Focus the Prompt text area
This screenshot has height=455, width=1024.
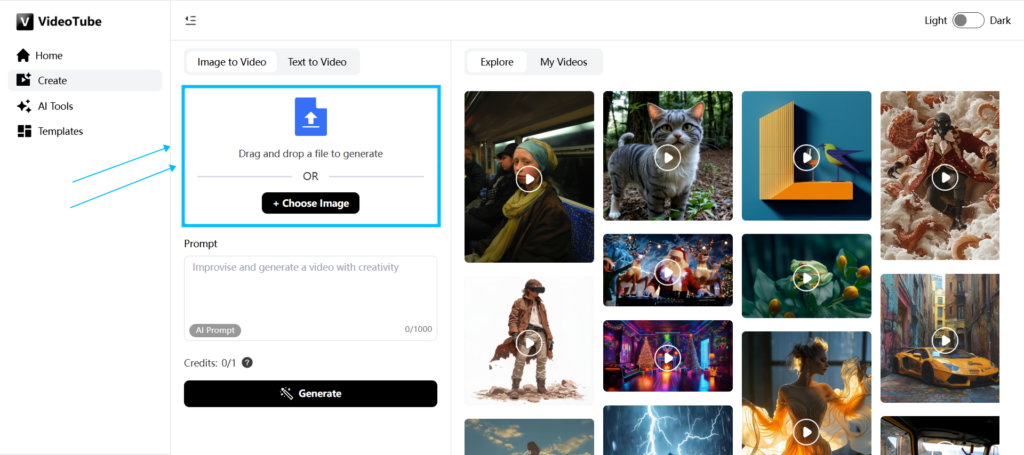click(x=311, y=298)
